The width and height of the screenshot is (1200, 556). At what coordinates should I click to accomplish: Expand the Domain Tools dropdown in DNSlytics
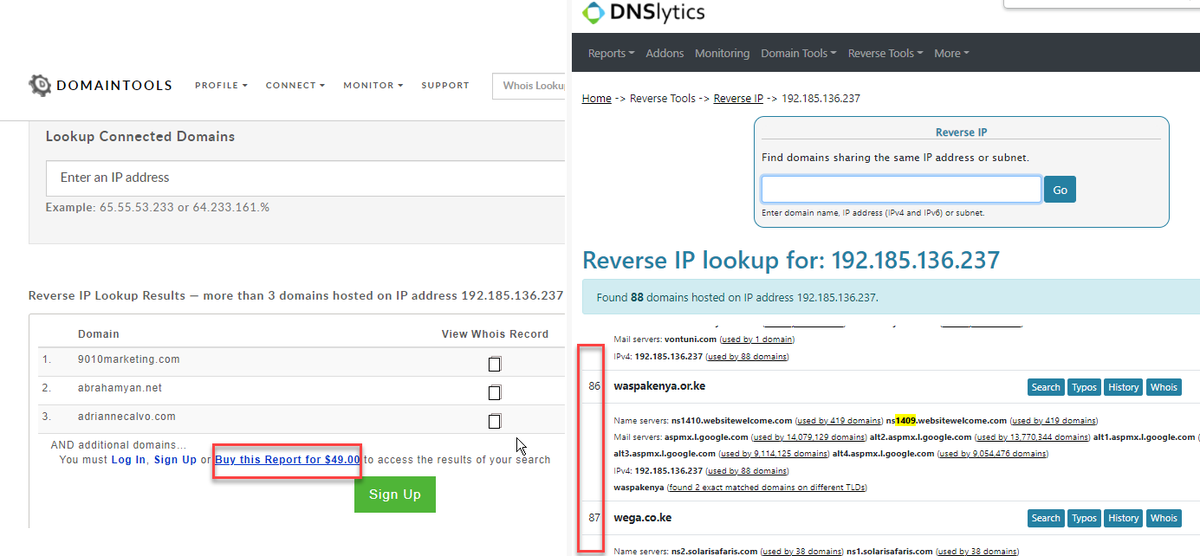tap(798, 54)
